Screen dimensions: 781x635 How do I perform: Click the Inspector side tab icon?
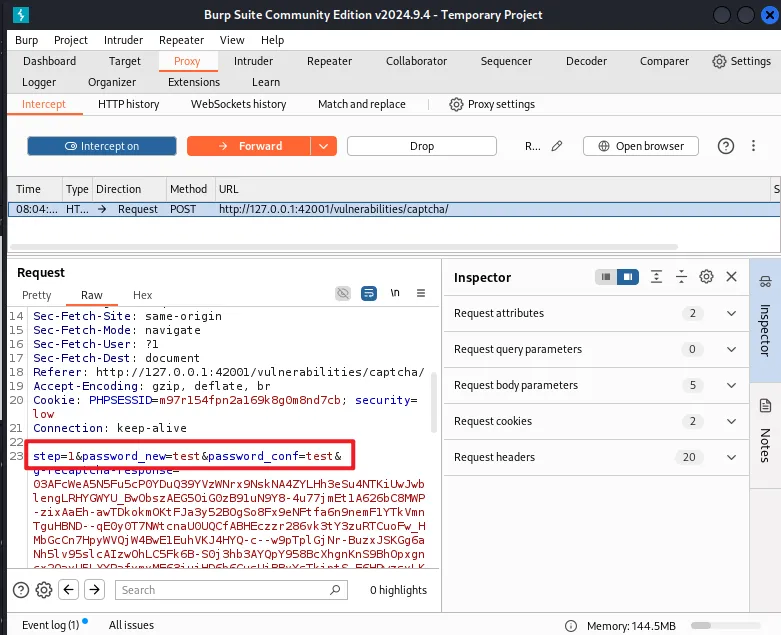point(765,282)
